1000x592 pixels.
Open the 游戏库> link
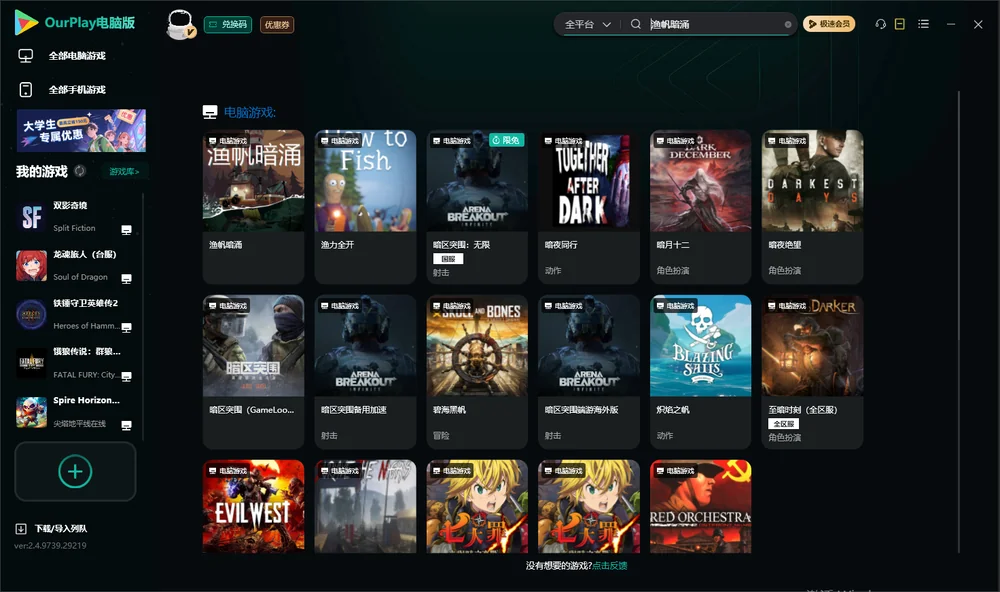pos(124,172)
